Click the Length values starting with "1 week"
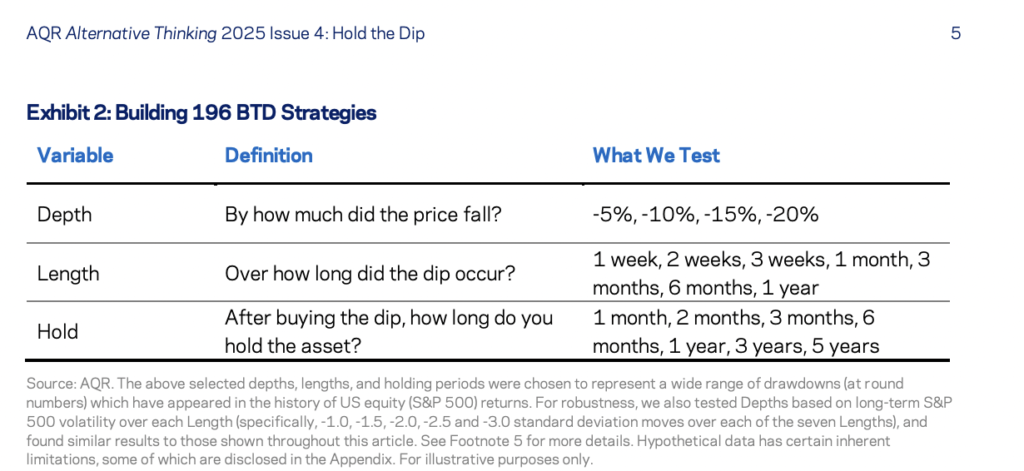Image resolution: width=1024 pixels, height=471 pixels. 761,273
